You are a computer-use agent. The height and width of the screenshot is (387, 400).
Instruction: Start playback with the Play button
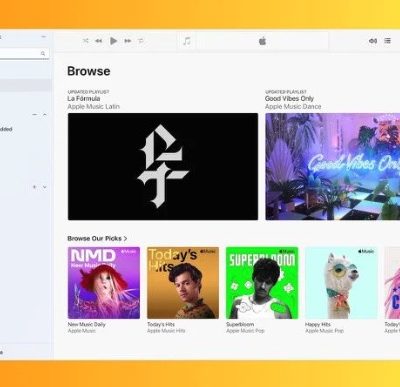(113, 41)
